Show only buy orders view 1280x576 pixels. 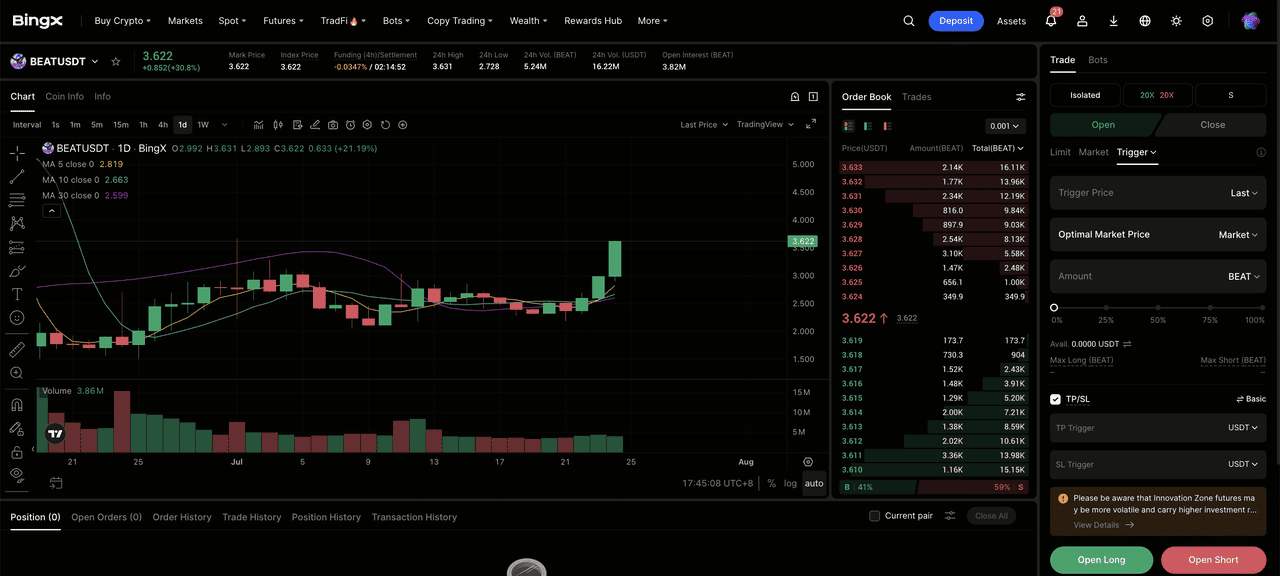[867, 126]
